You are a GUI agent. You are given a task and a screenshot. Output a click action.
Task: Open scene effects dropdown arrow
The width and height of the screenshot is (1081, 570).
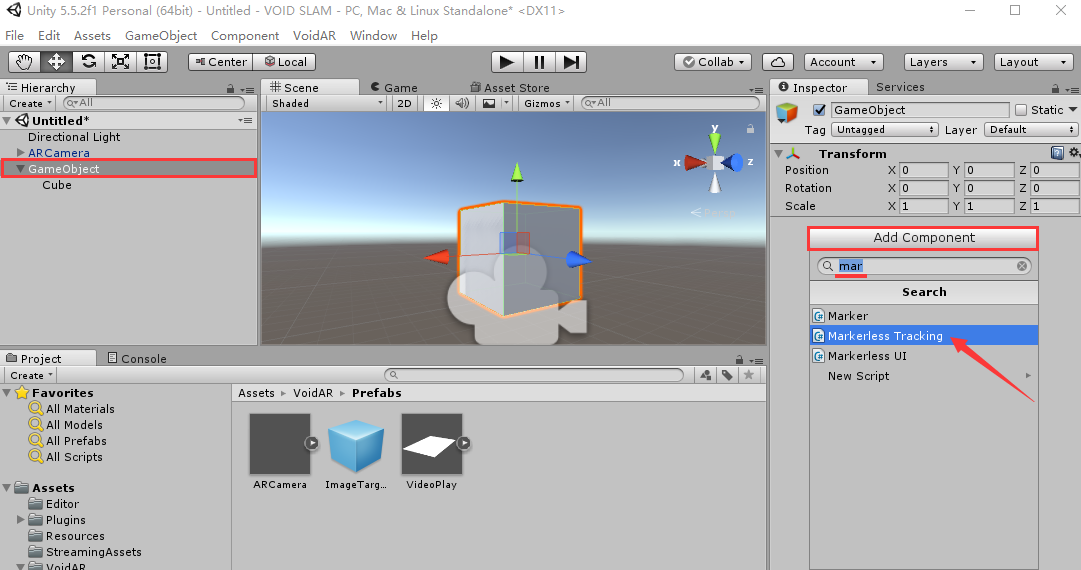click(505, 103)
